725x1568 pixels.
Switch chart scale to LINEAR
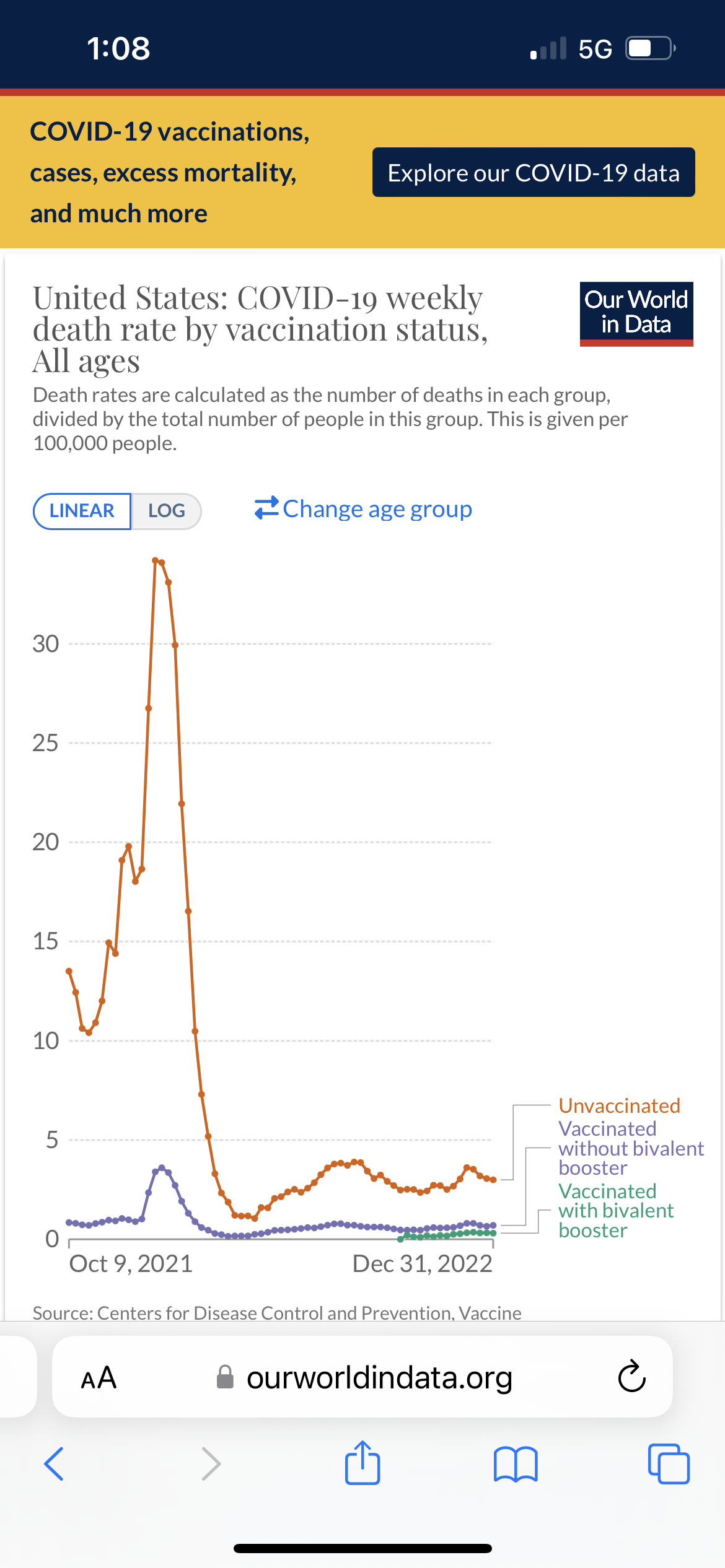(82, 511)
